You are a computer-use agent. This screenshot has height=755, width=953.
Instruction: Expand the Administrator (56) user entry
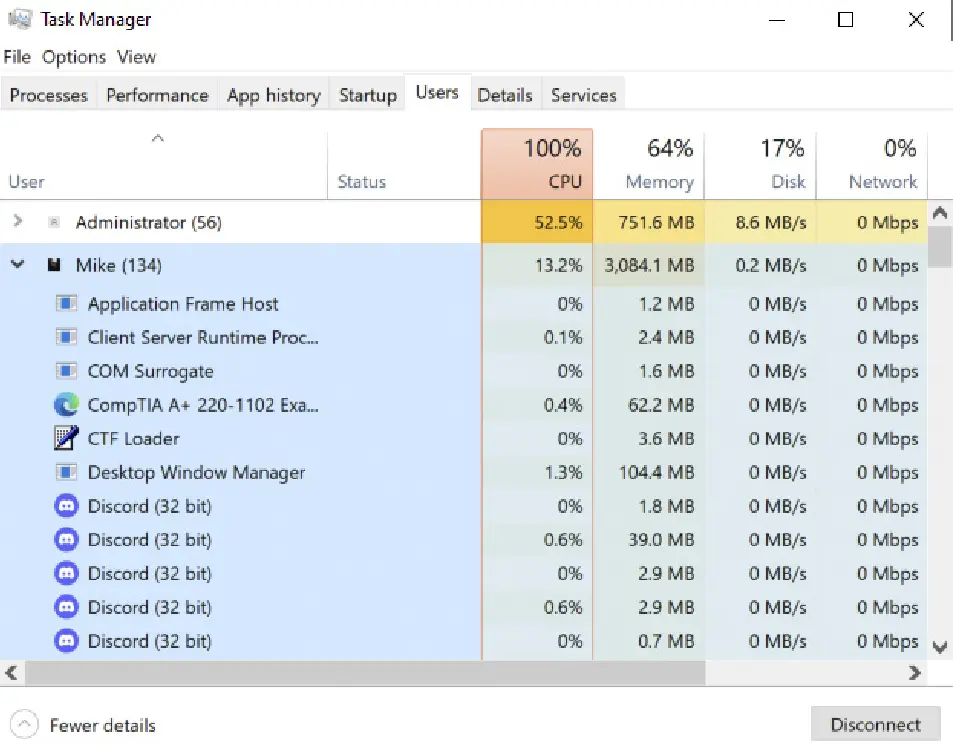(18, 222)
